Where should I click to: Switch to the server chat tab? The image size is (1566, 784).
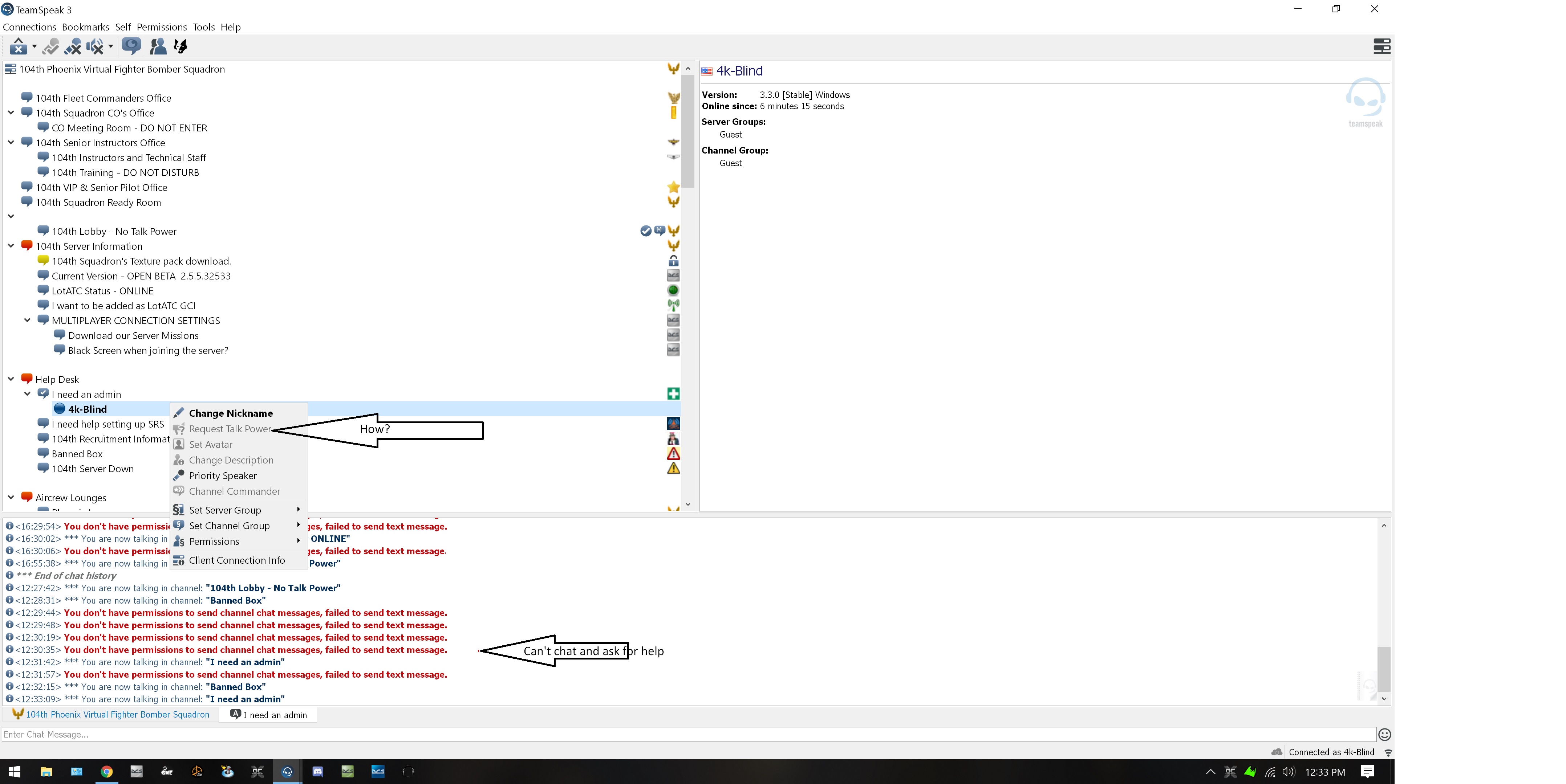click(x=111, y=715)
